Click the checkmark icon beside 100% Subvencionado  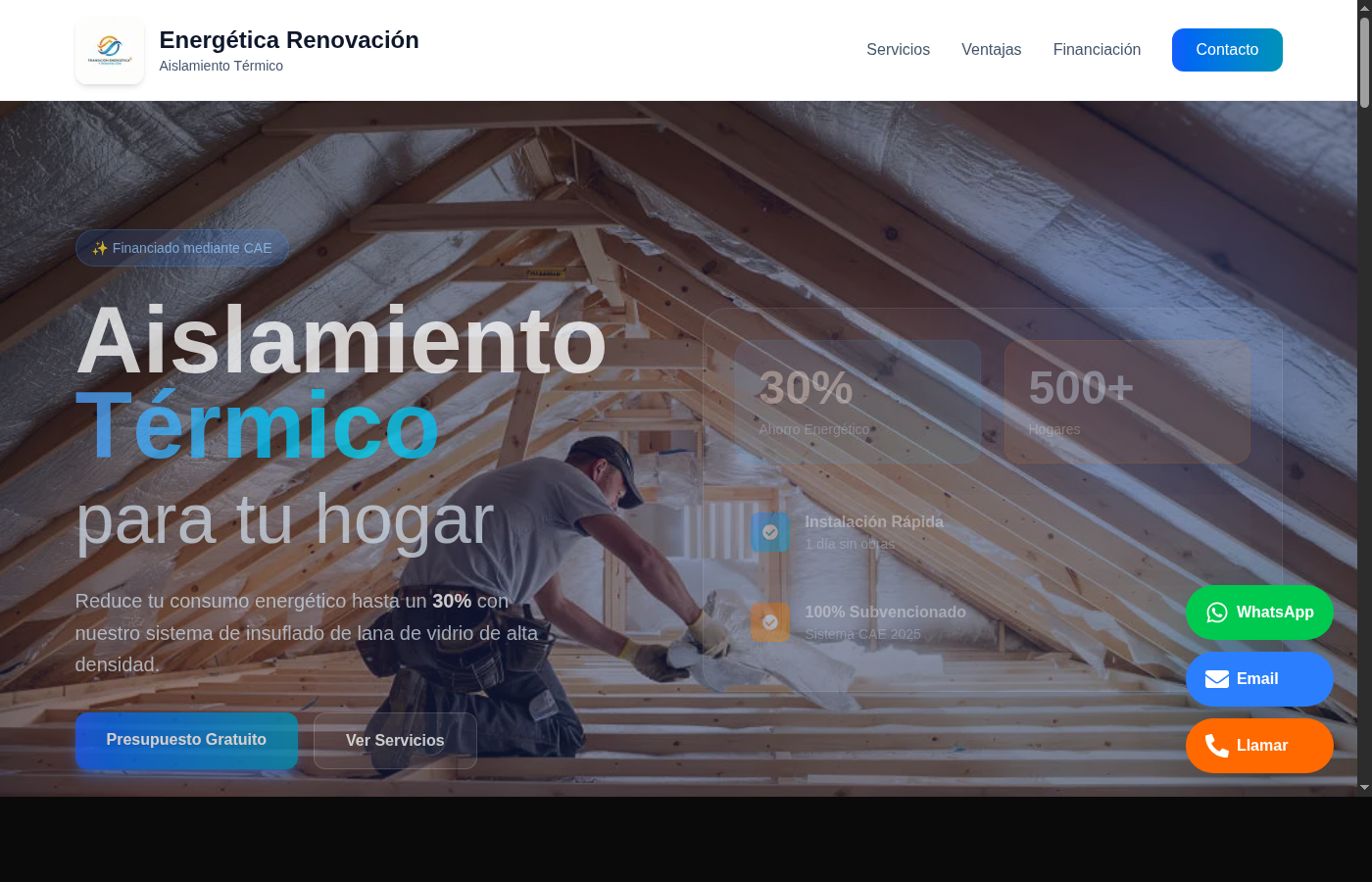[769, 622]
